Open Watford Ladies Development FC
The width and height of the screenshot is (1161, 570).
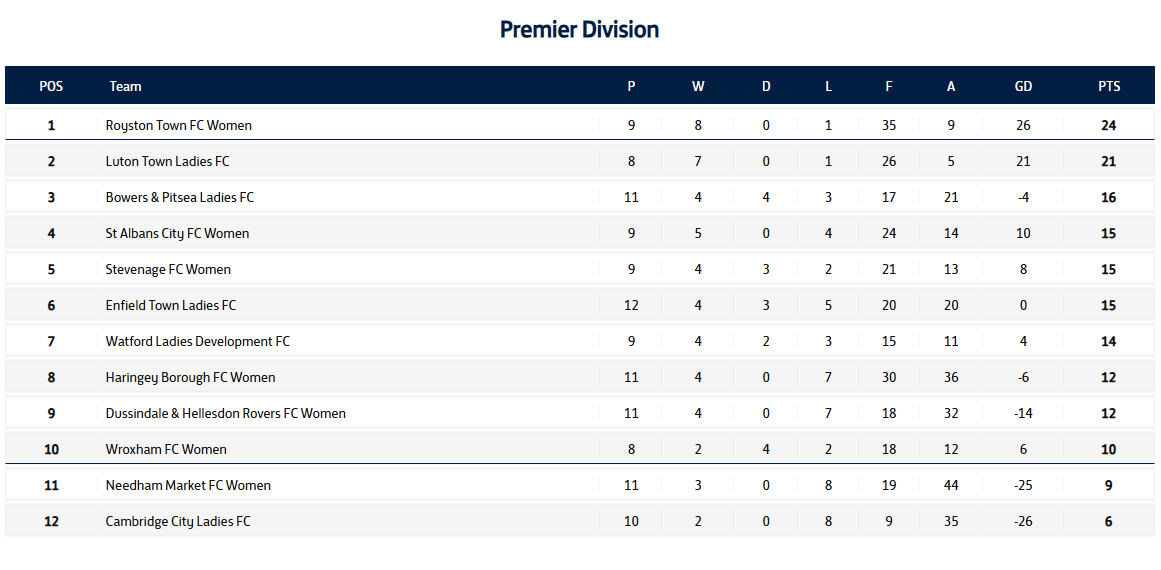click(197, 341)
